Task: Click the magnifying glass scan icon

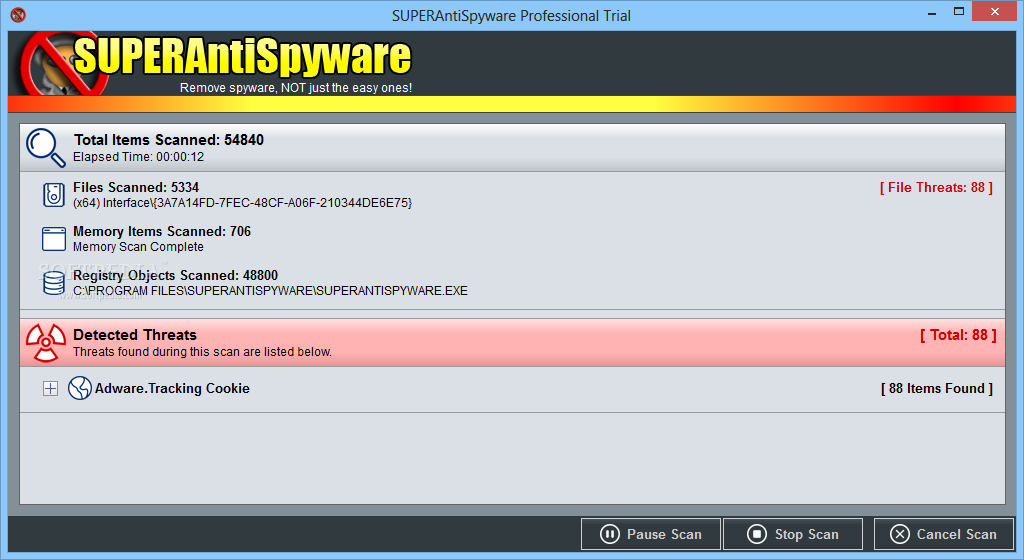Action: pyautogui.click(x=46, y=148)
